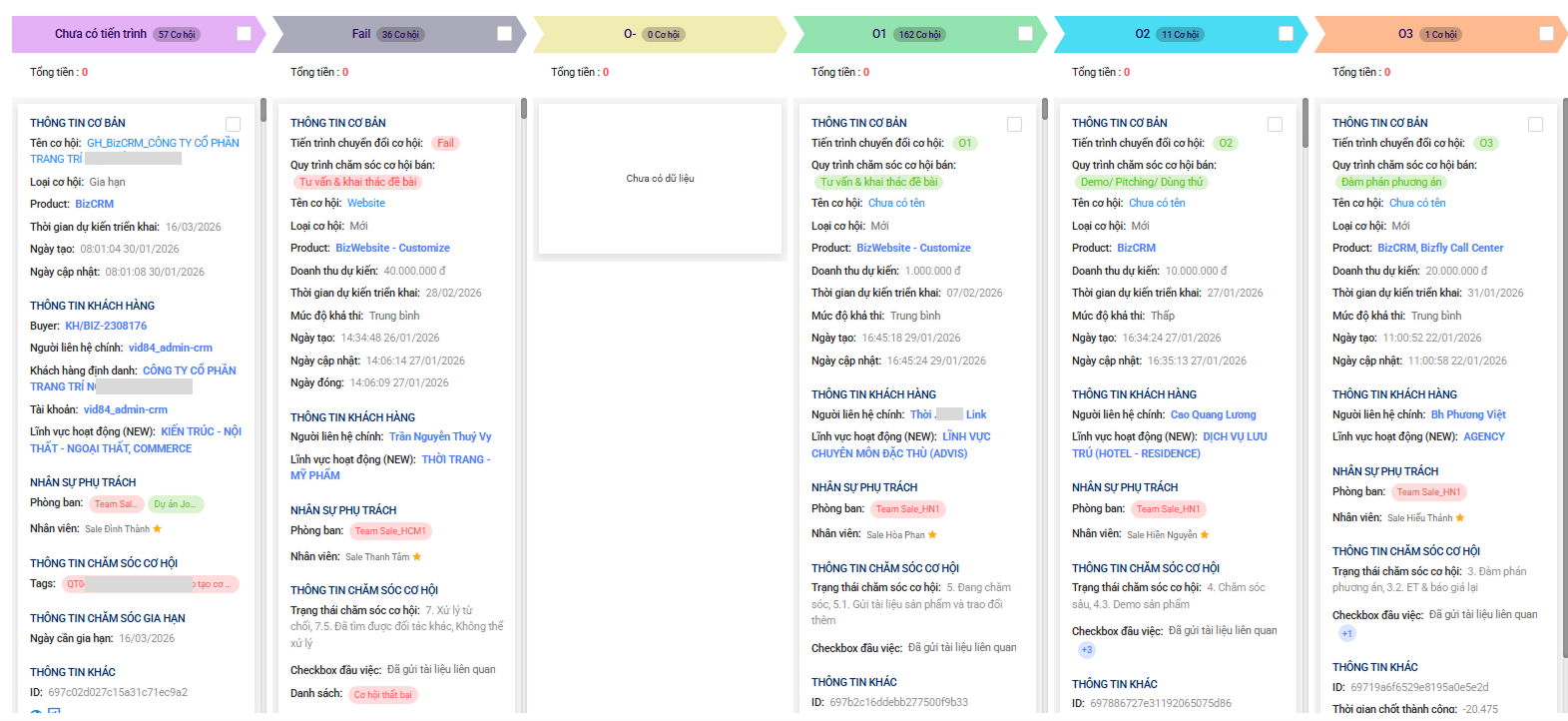Expand the +3 badge in the O2 card
The image size is (1568, 721).
point(1087,650)
